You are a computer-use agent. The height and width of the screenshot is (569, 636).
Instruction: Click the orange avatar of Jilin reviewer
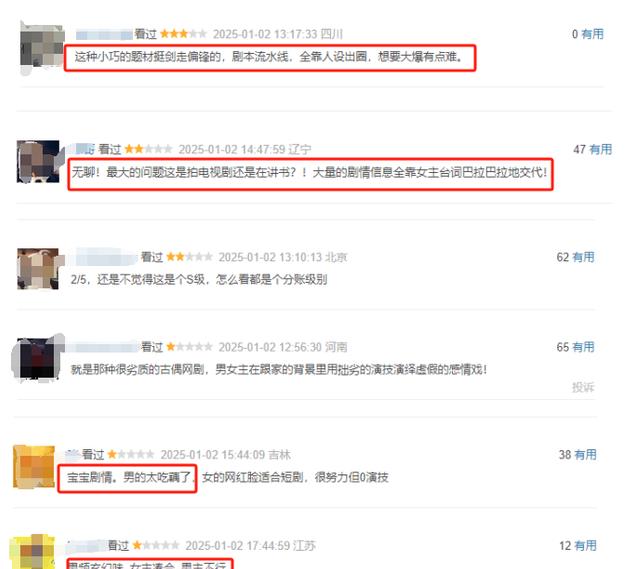click(x=34, y=466)
